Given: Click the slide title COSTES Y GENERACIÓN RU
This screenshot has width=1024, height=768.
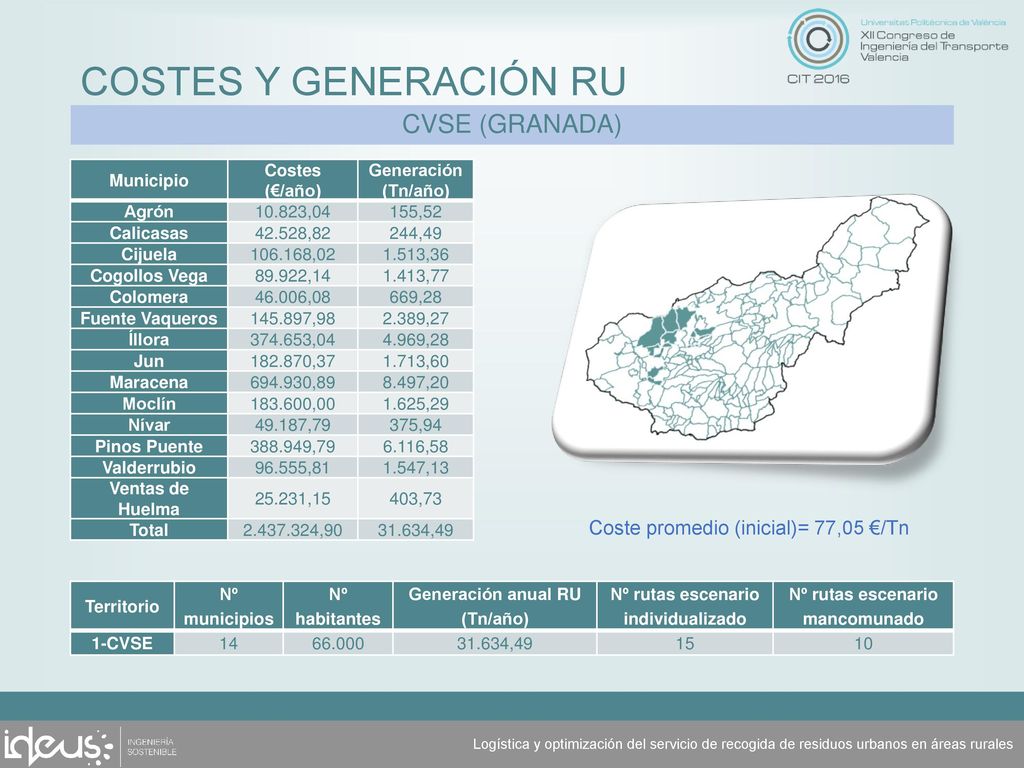Looking at the screenshot, I should [353, 82].
